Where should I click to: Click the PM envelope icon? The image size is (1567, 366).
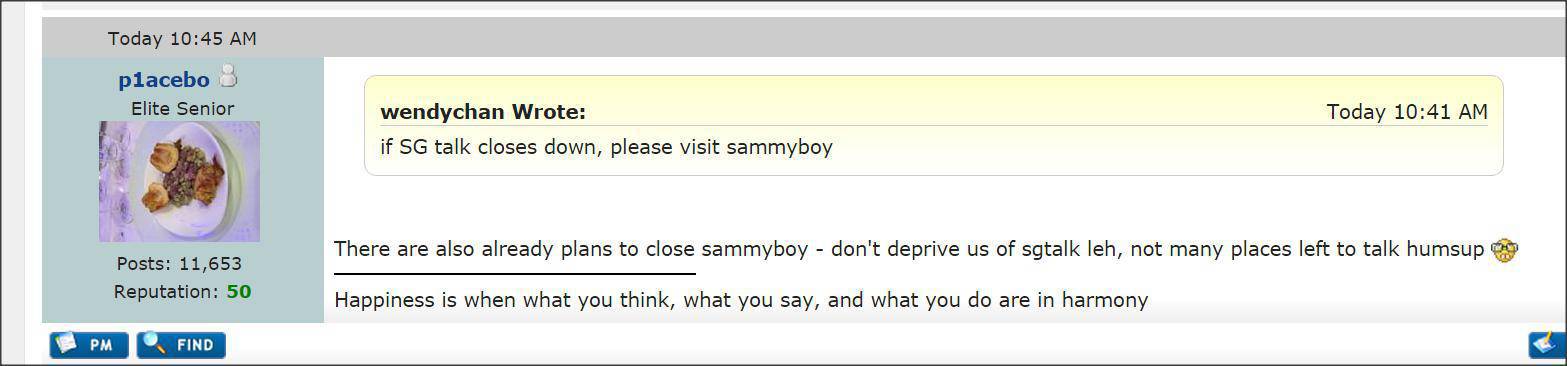[66, 343]
